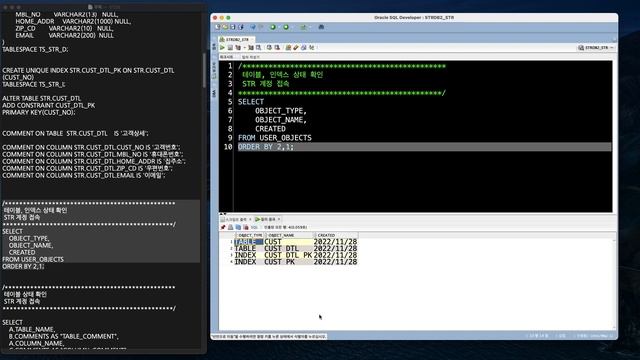The image size is (640, 360).
Task: Select TABLE cell in first result row
Action: coord(249,242)
